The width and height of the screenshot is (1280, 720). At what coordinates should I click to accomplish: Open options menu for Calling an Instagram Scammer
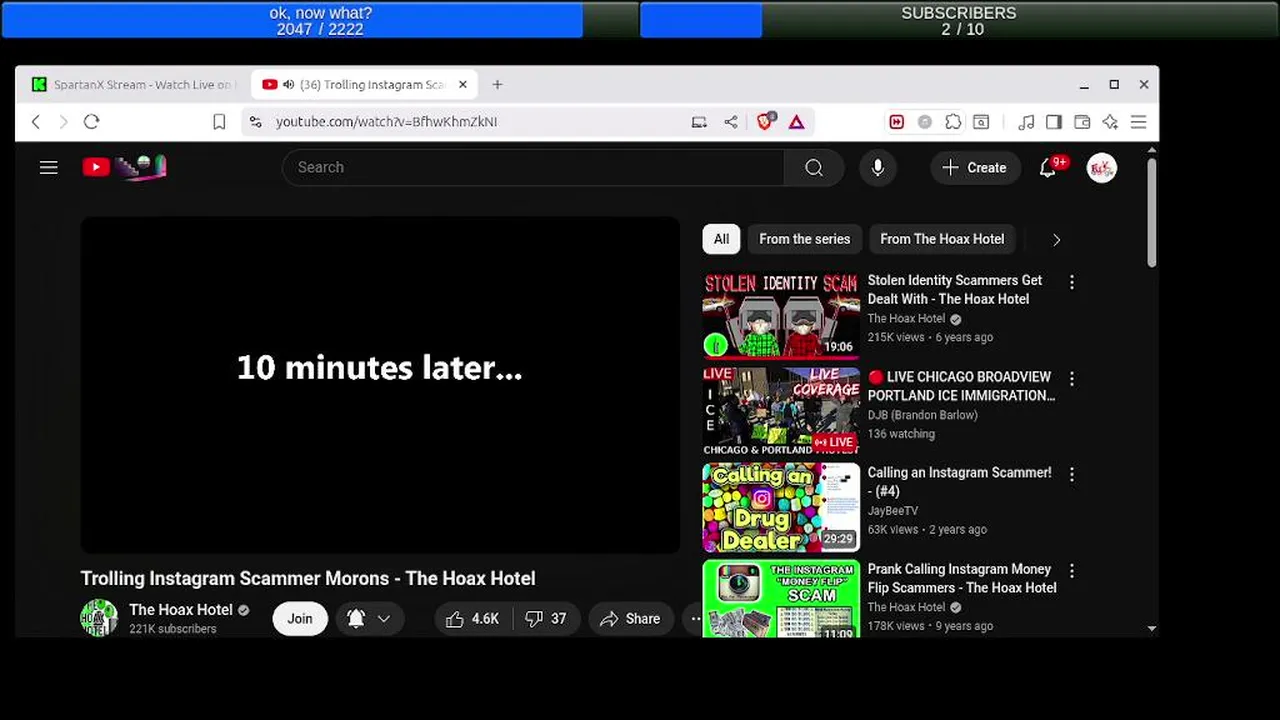1072,475
